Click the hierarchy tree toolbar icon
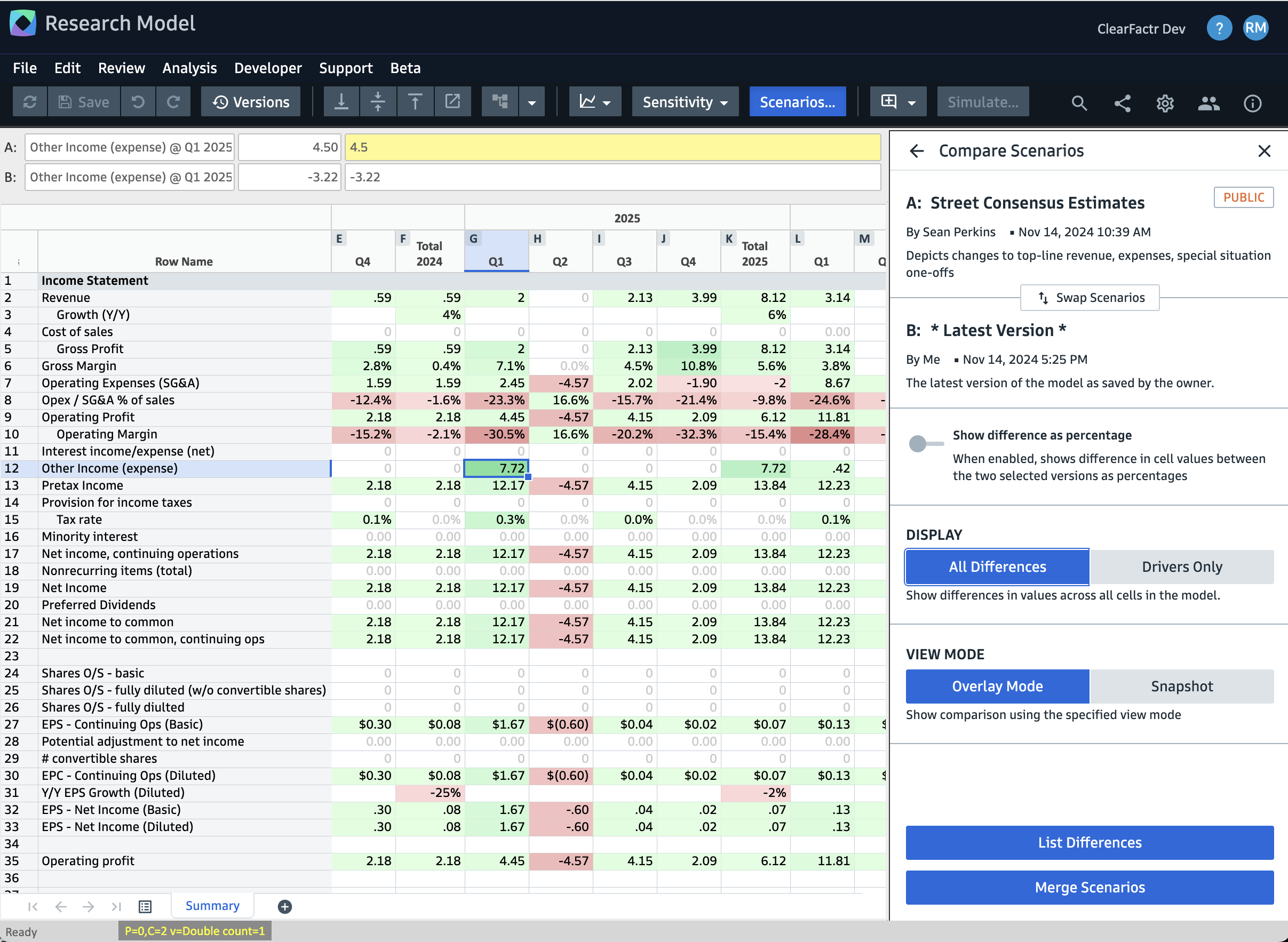Screen dimensions: 1288x942 [500, 102]
